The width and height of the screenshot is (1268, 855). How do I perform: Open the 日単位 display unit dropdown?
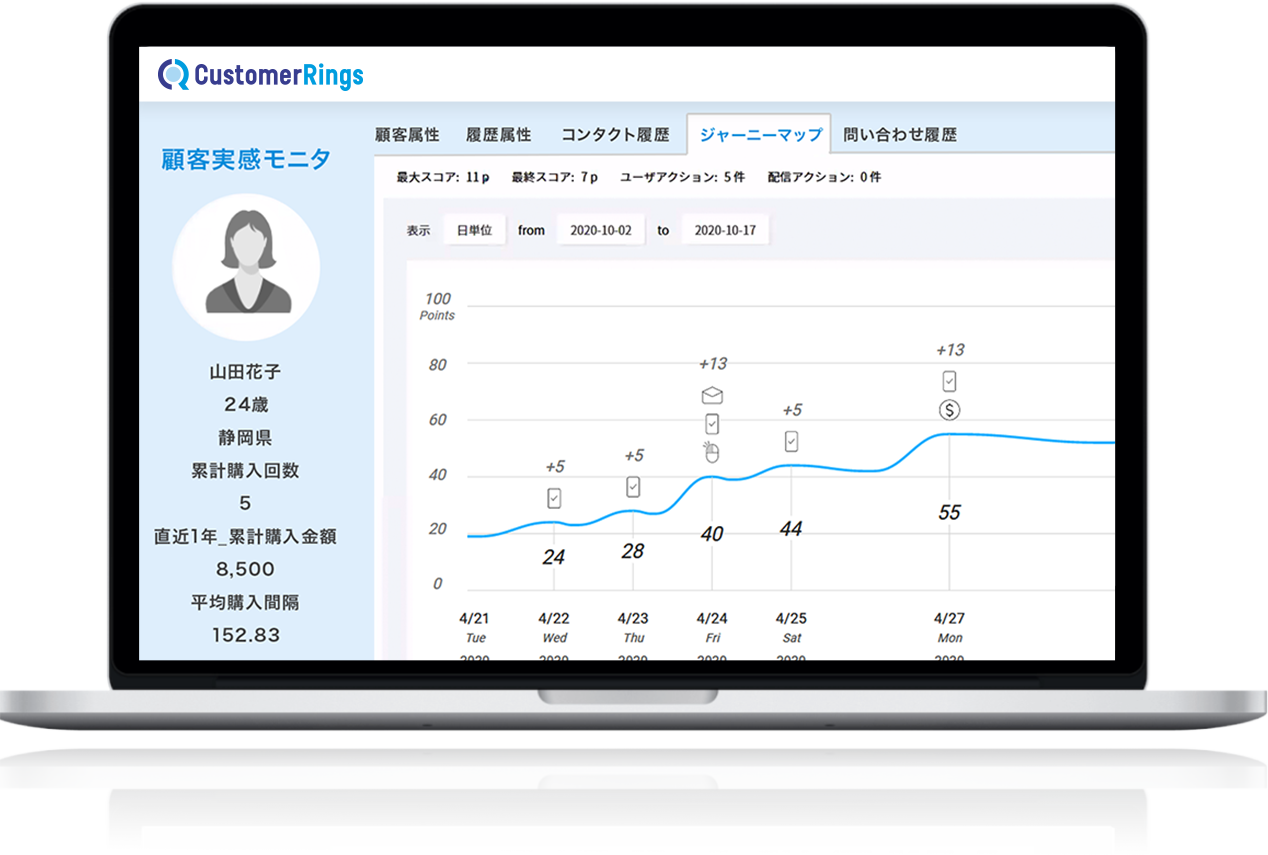click(x=474, y=230)
